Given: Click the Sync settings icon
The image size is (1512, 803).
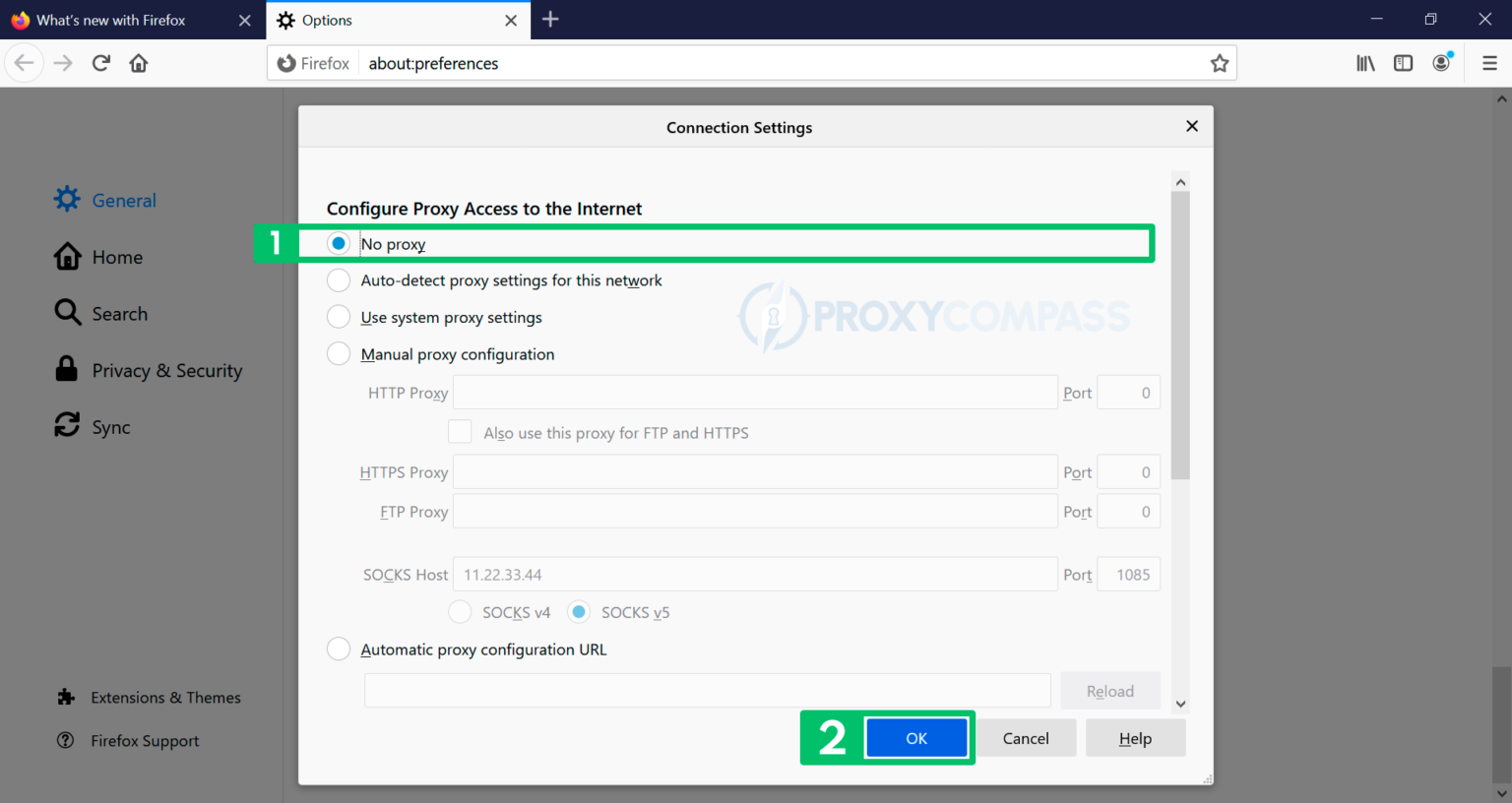Looking at the screenshot, I should 65,425.
